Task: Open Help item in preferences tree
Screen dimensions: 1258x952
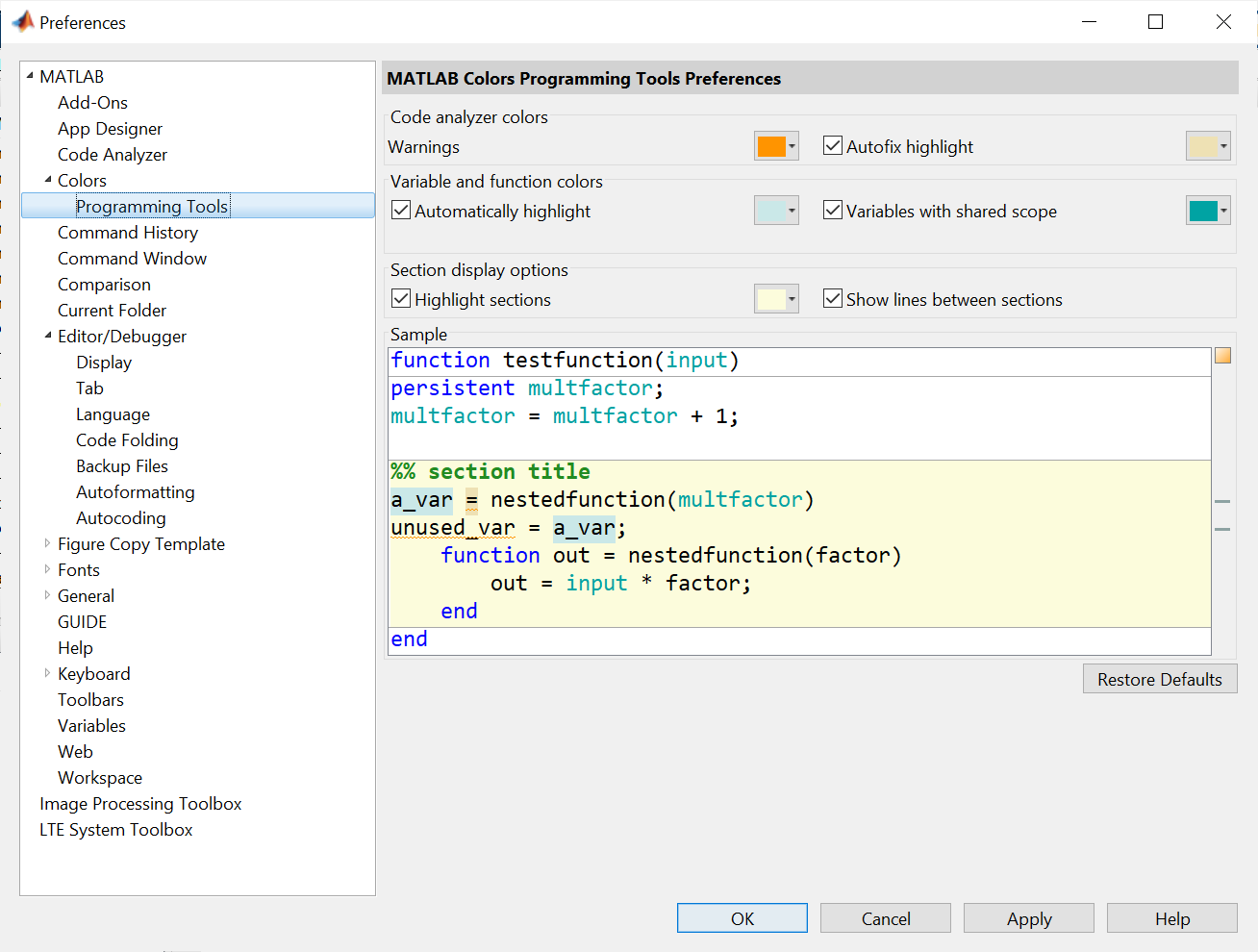Action: click(75, 647)
